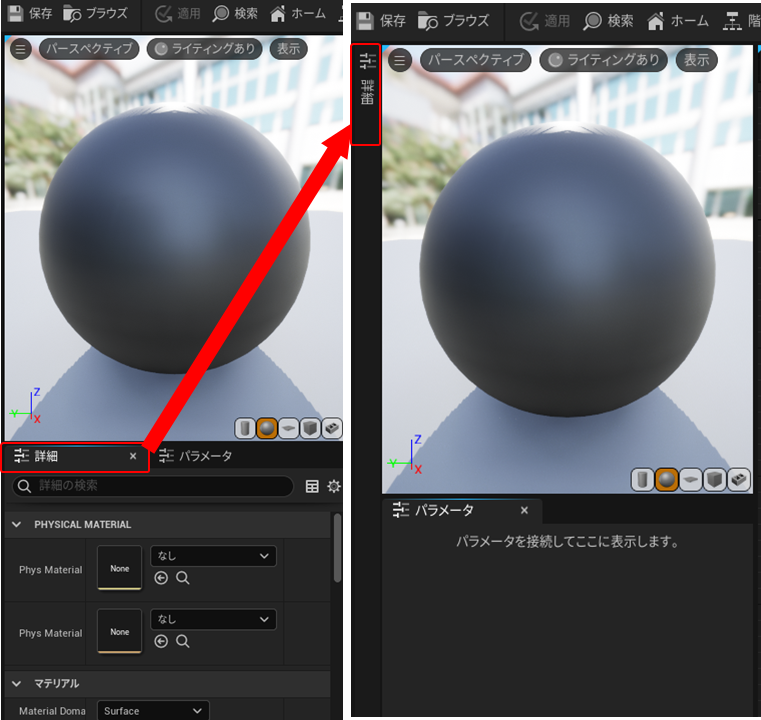Open Show (表示) menu in the left viewport
Image resolution: width=761 pixels, height=720 pixels.
(288, 49)
